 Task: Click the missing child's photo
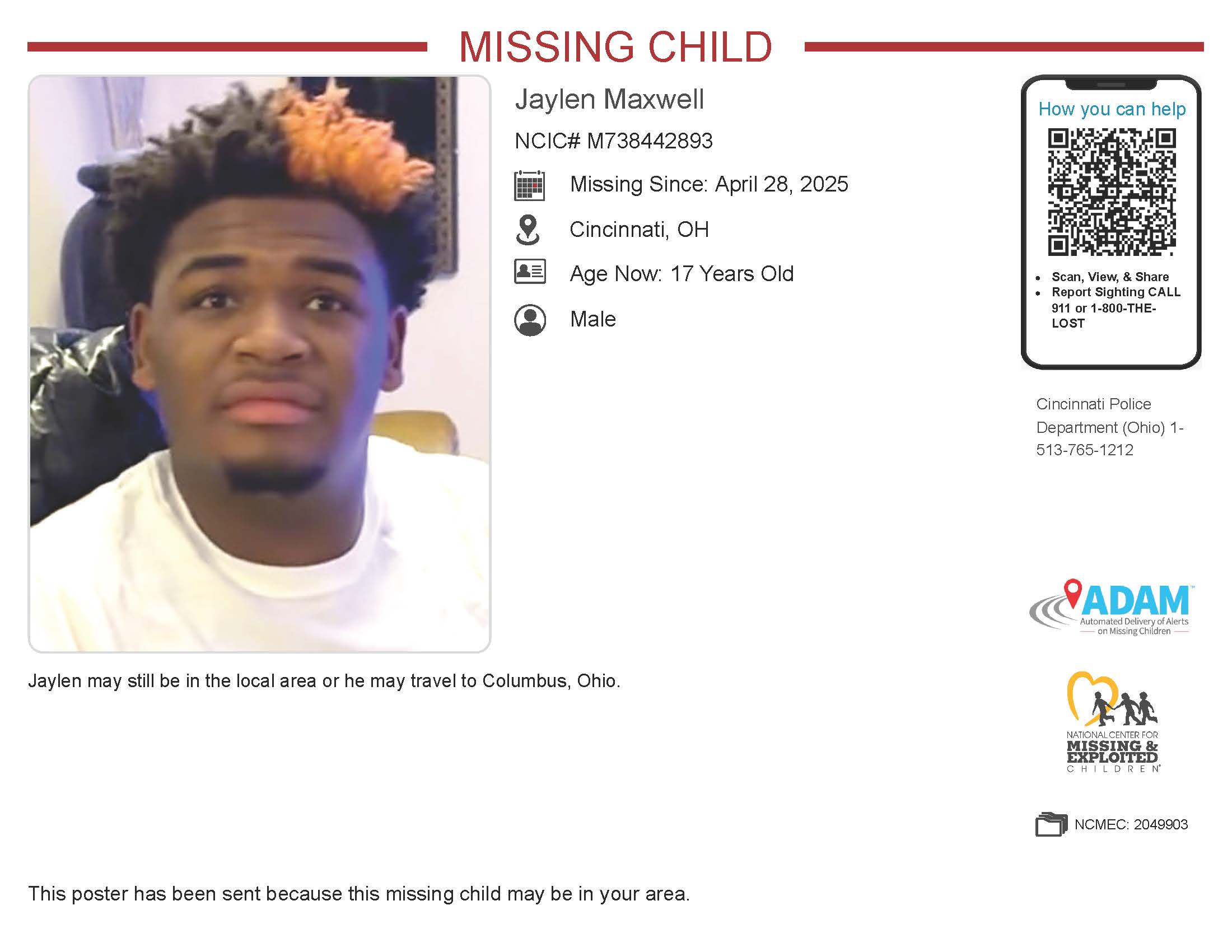(x=259, y=364)
